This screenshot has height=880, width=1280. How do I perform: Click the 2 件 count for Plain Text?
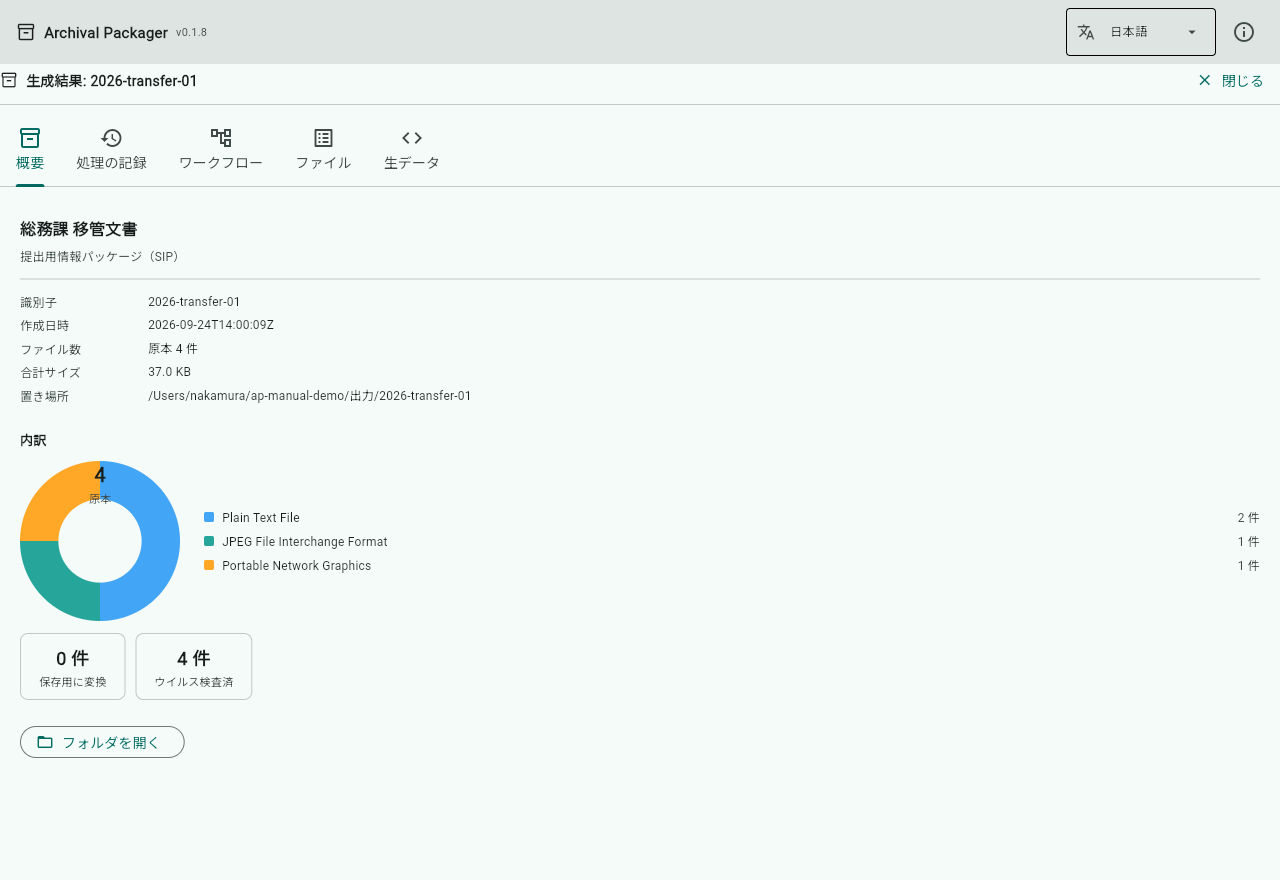tap(1248, 518)
